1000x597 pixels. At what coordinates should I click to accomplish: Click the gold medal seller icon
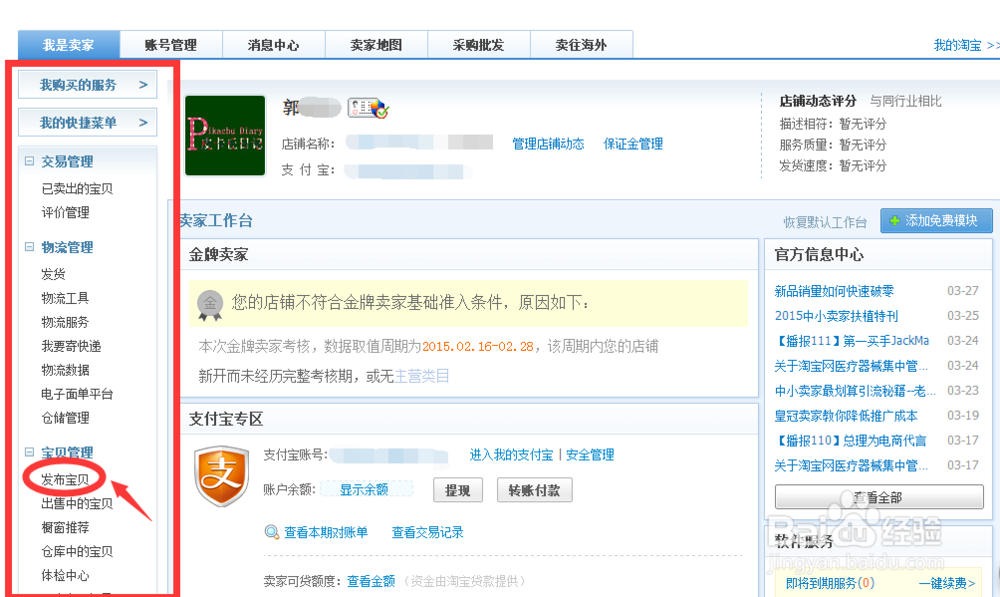pyautogui.click(x=210, y=305)
